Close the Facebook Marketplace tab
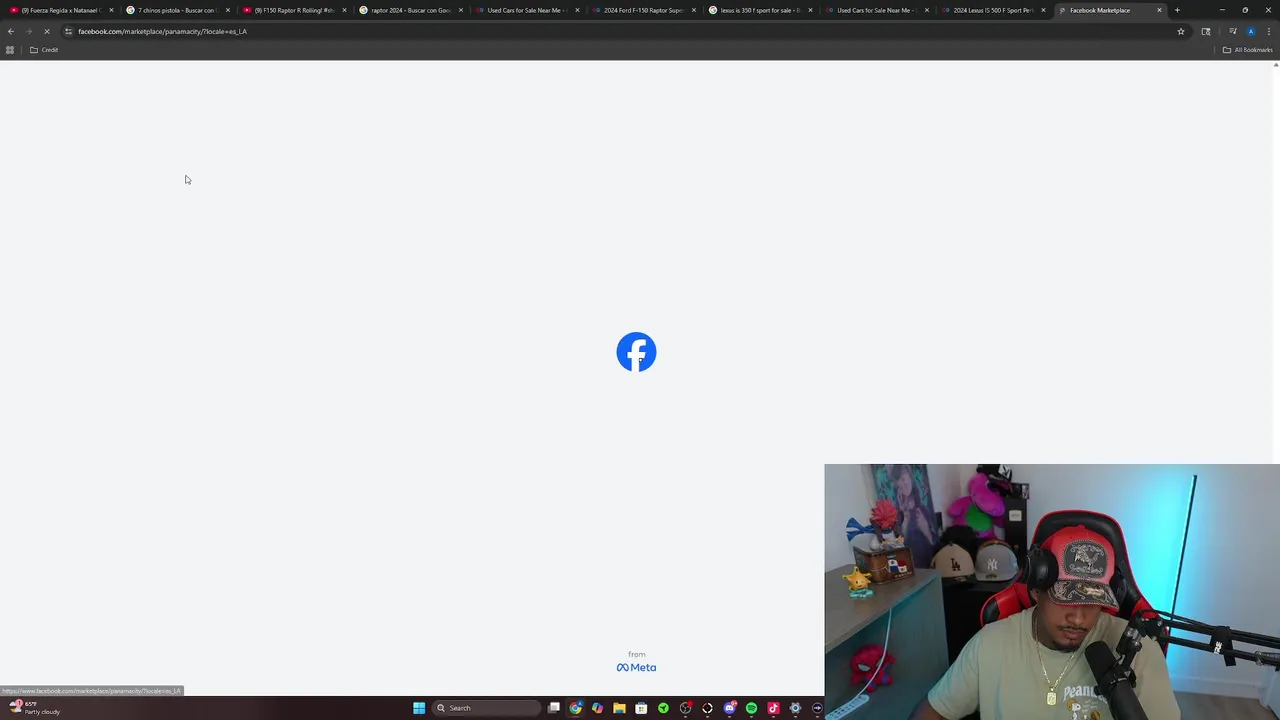Image resolution: width=1280 pixels, height=720 pixels. coord(1159,10)
